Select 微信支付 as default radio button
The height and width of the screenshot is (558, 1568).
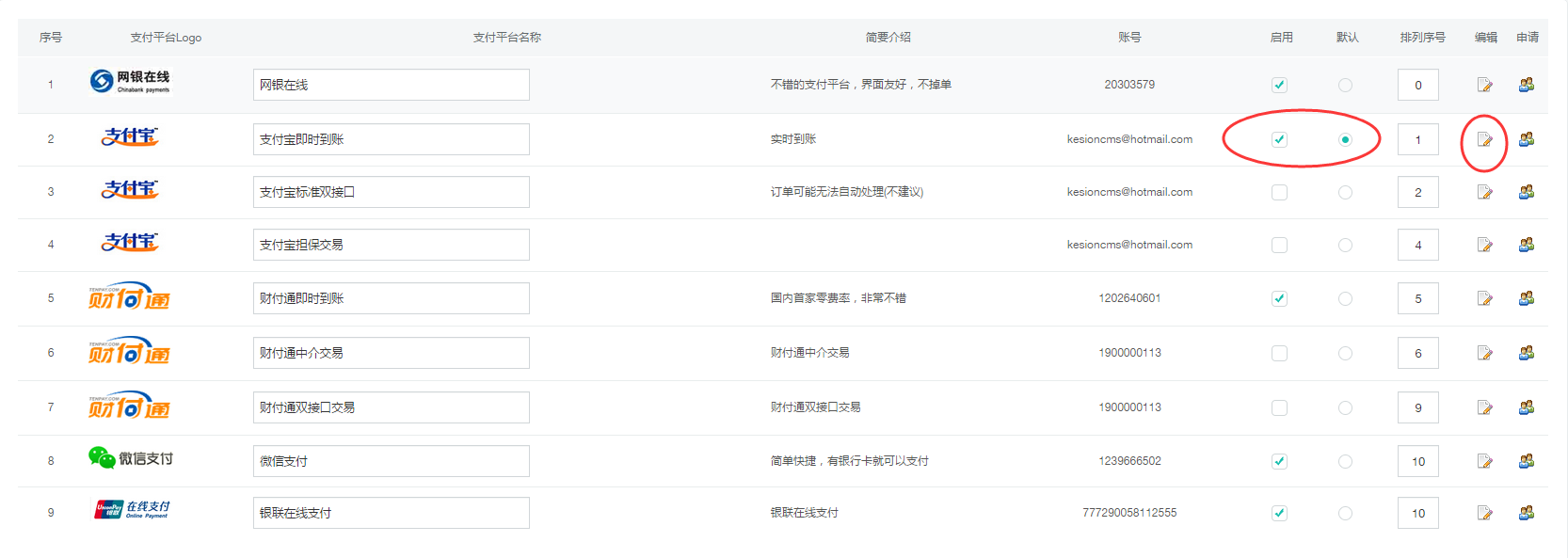click(1345, 461)
